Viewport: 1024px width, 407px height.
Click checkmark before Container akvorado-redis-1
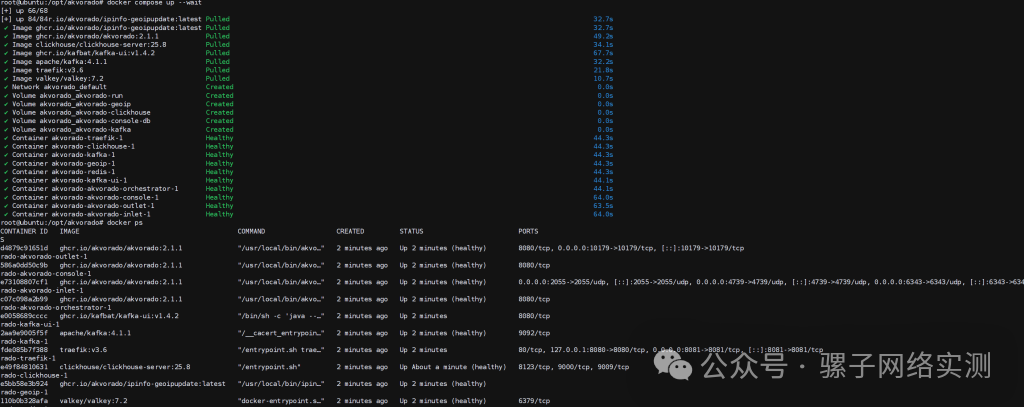pyautogui.click(x=5, y=171)
